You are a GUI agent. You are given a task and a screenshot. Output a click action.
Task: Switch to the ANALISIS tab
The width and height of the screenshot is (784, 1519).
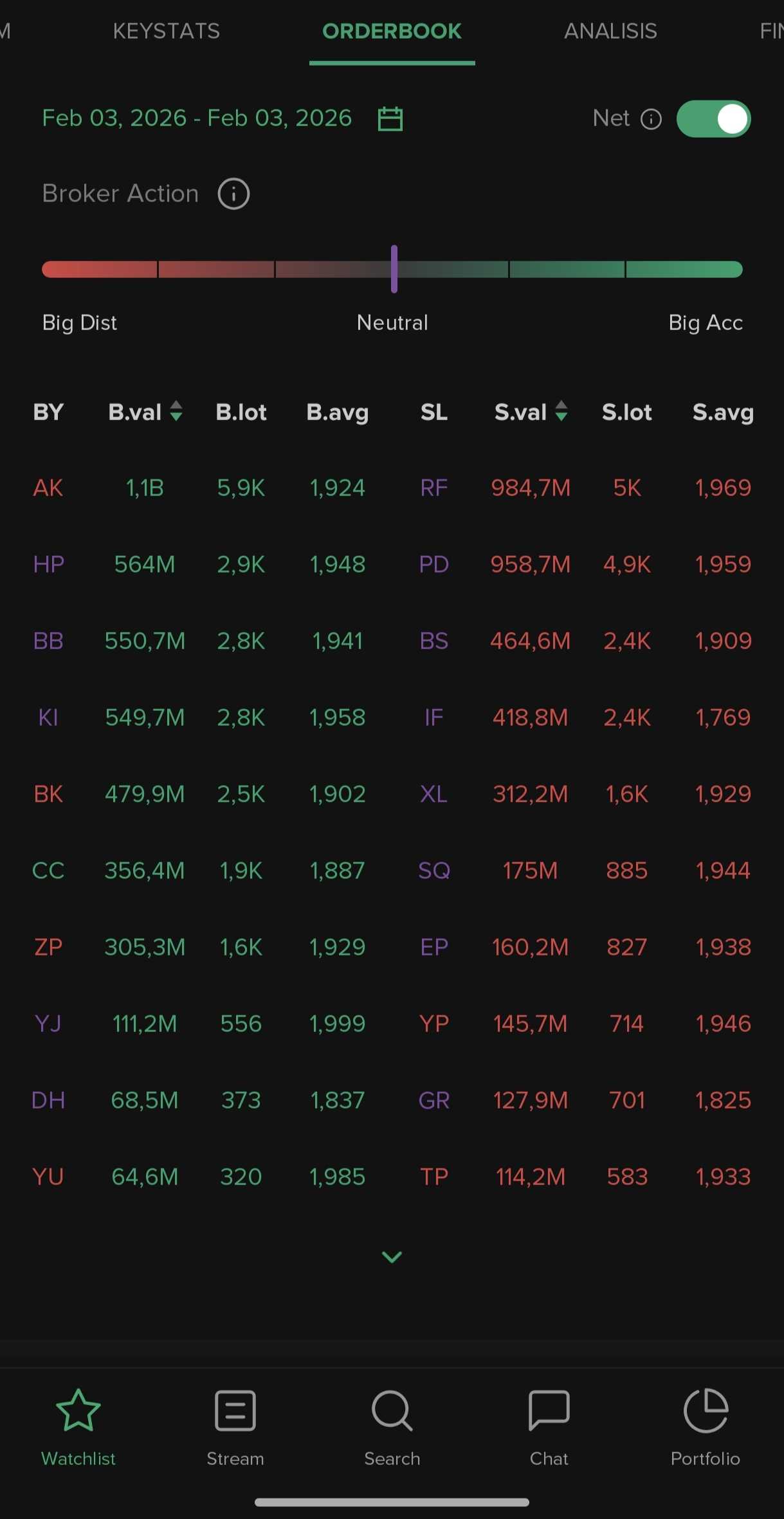coord(610,31)
